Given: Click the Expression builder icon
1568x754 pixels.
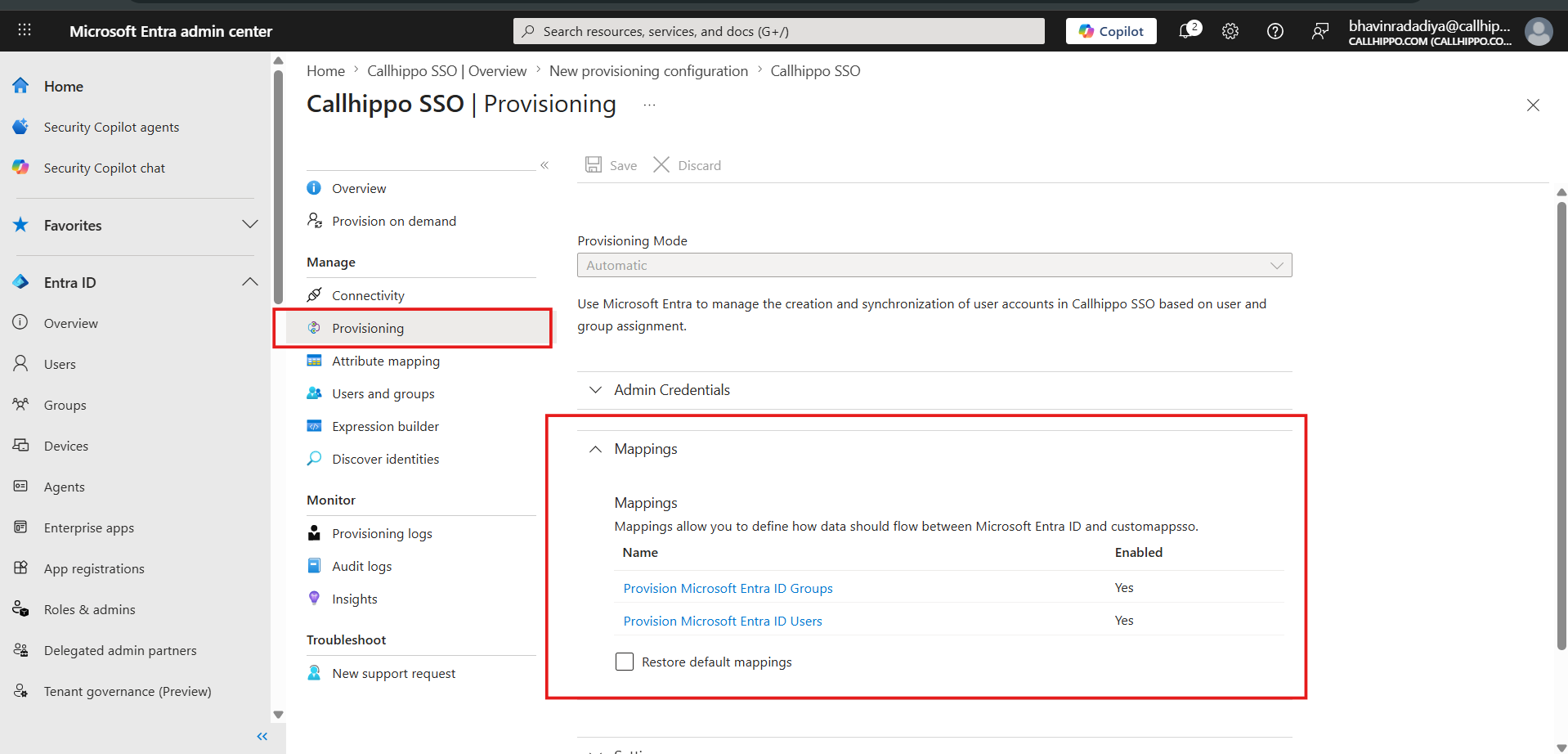Looking at the screenshot, I should [x=314, y=426].
